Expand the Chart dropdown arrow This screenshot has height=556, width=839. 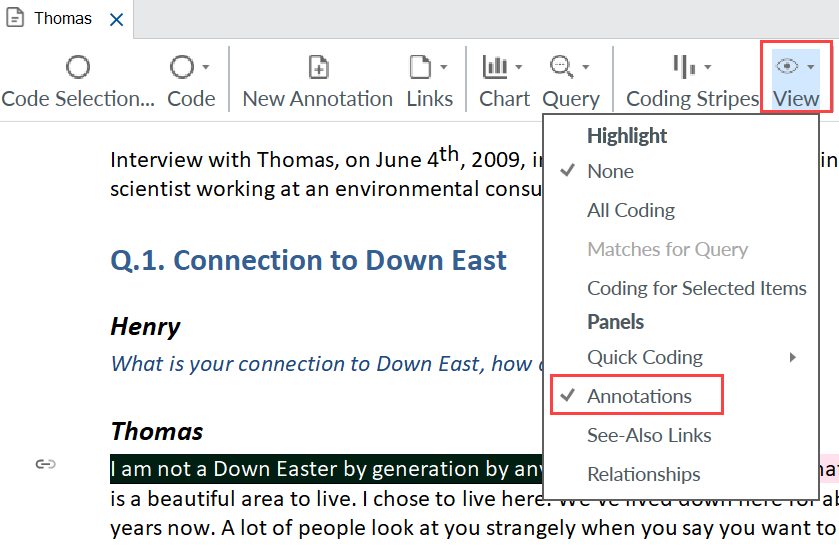point(518,67)
